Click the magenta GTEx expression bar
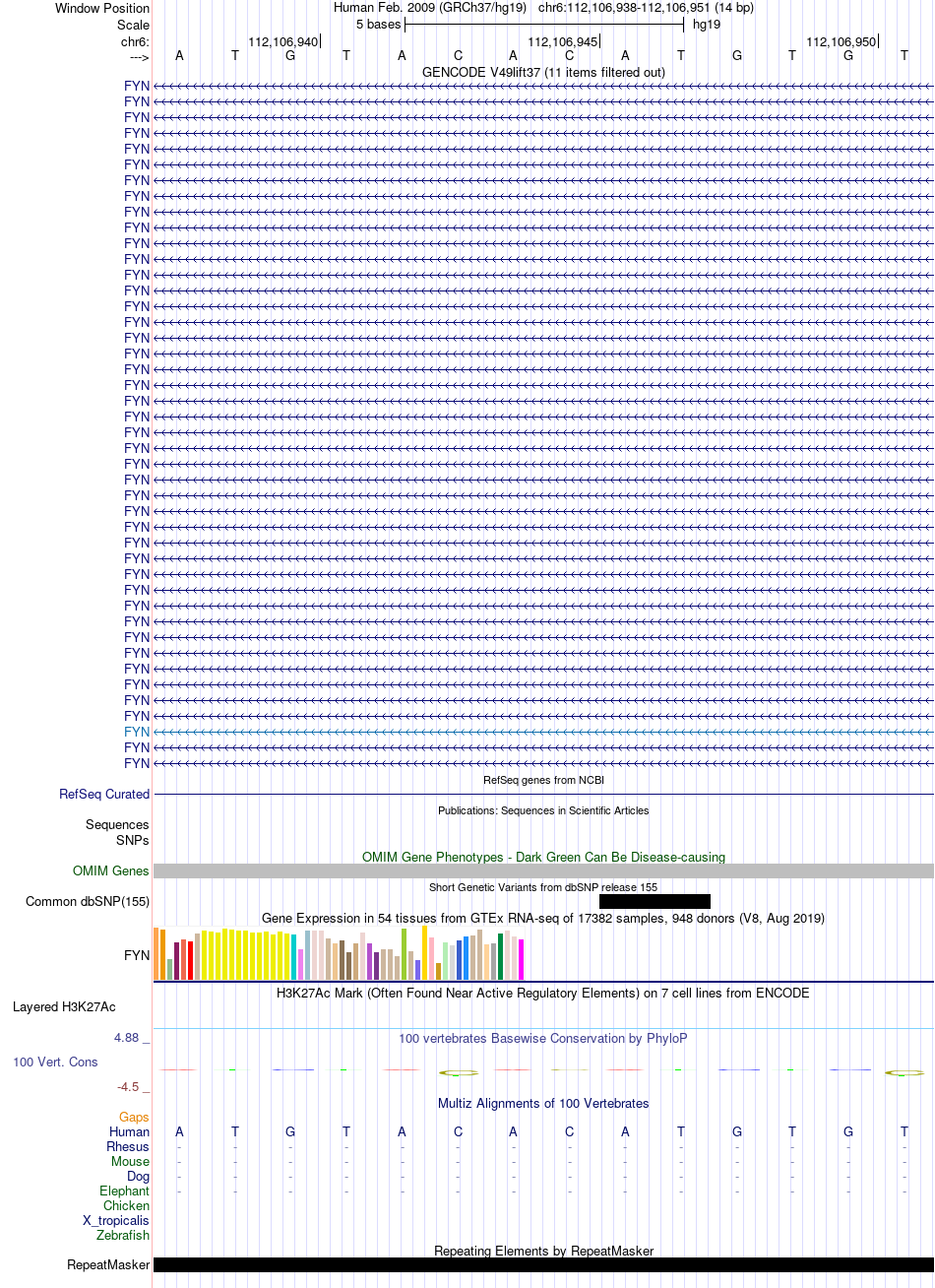 click(522, 960)
